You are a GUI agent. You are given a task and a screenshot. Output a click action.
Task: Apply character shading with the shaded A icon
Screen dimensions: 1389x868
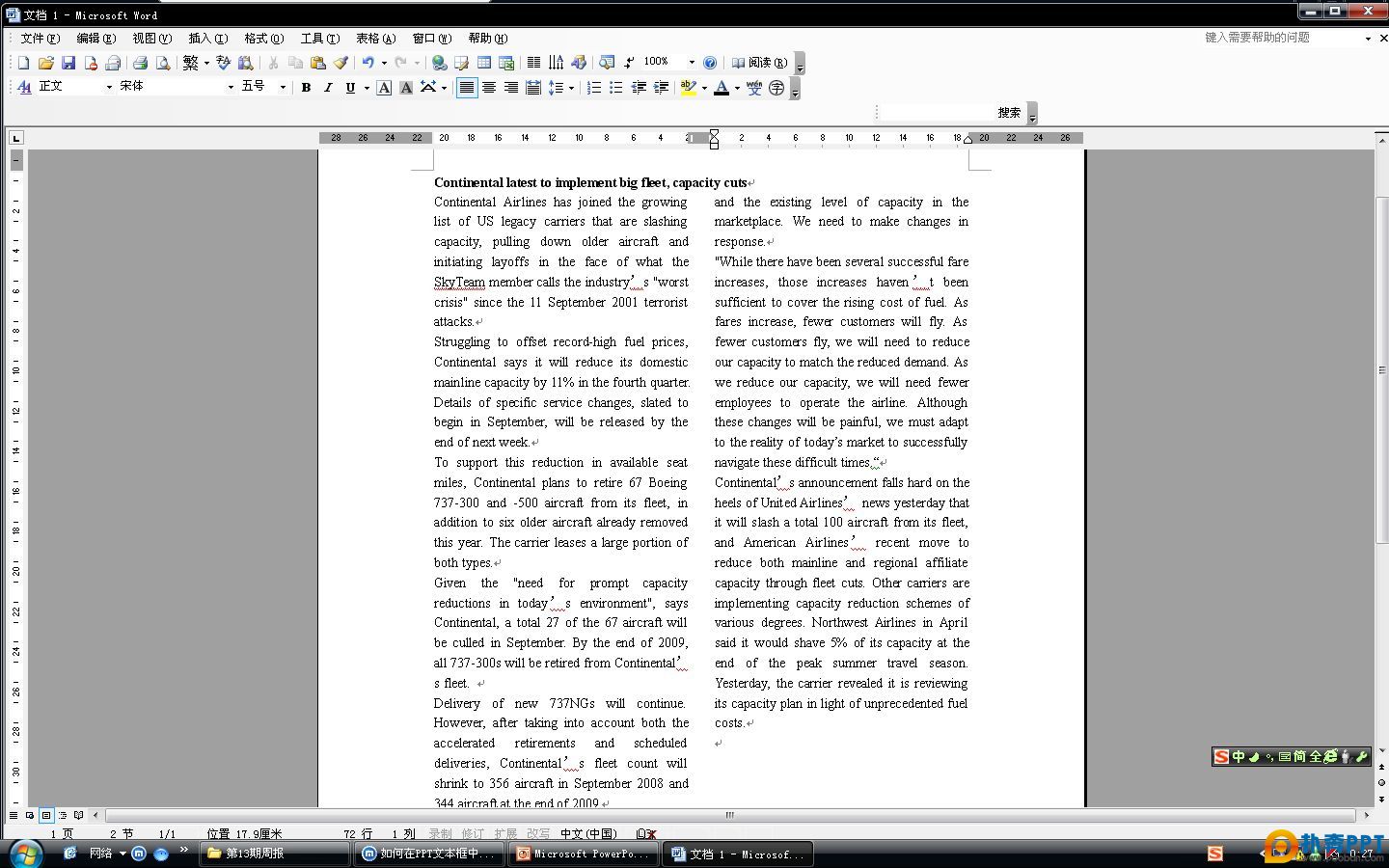(405, 88)
